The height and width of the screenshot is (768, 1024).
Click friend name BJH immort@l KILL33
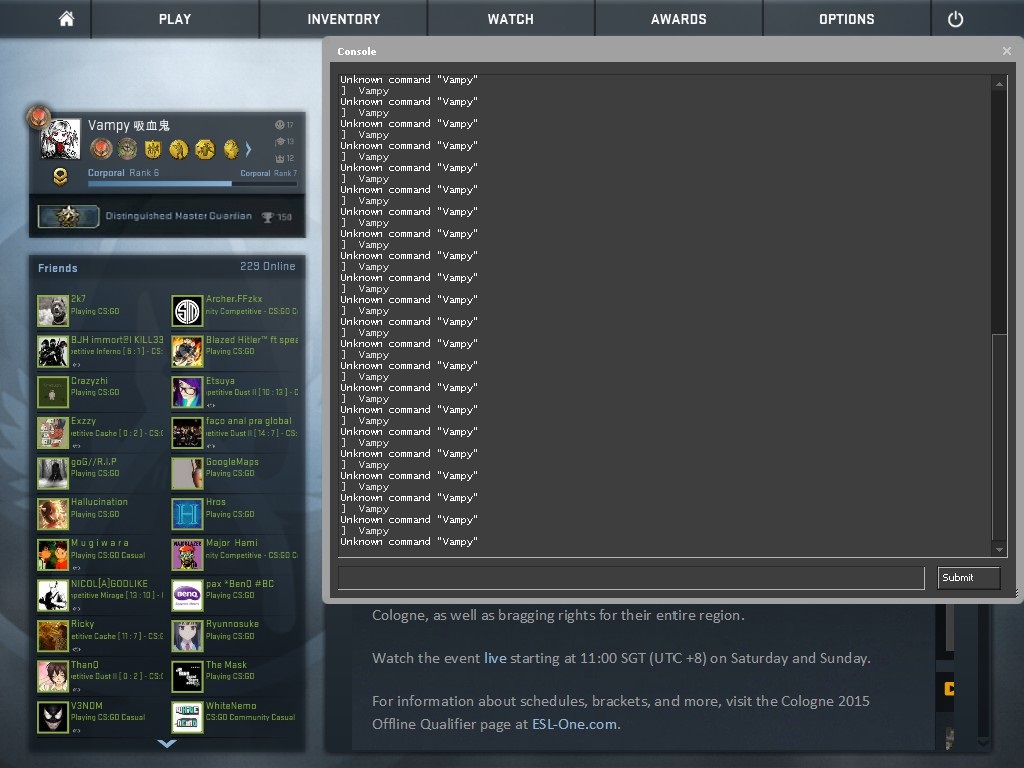pos(117,340)
